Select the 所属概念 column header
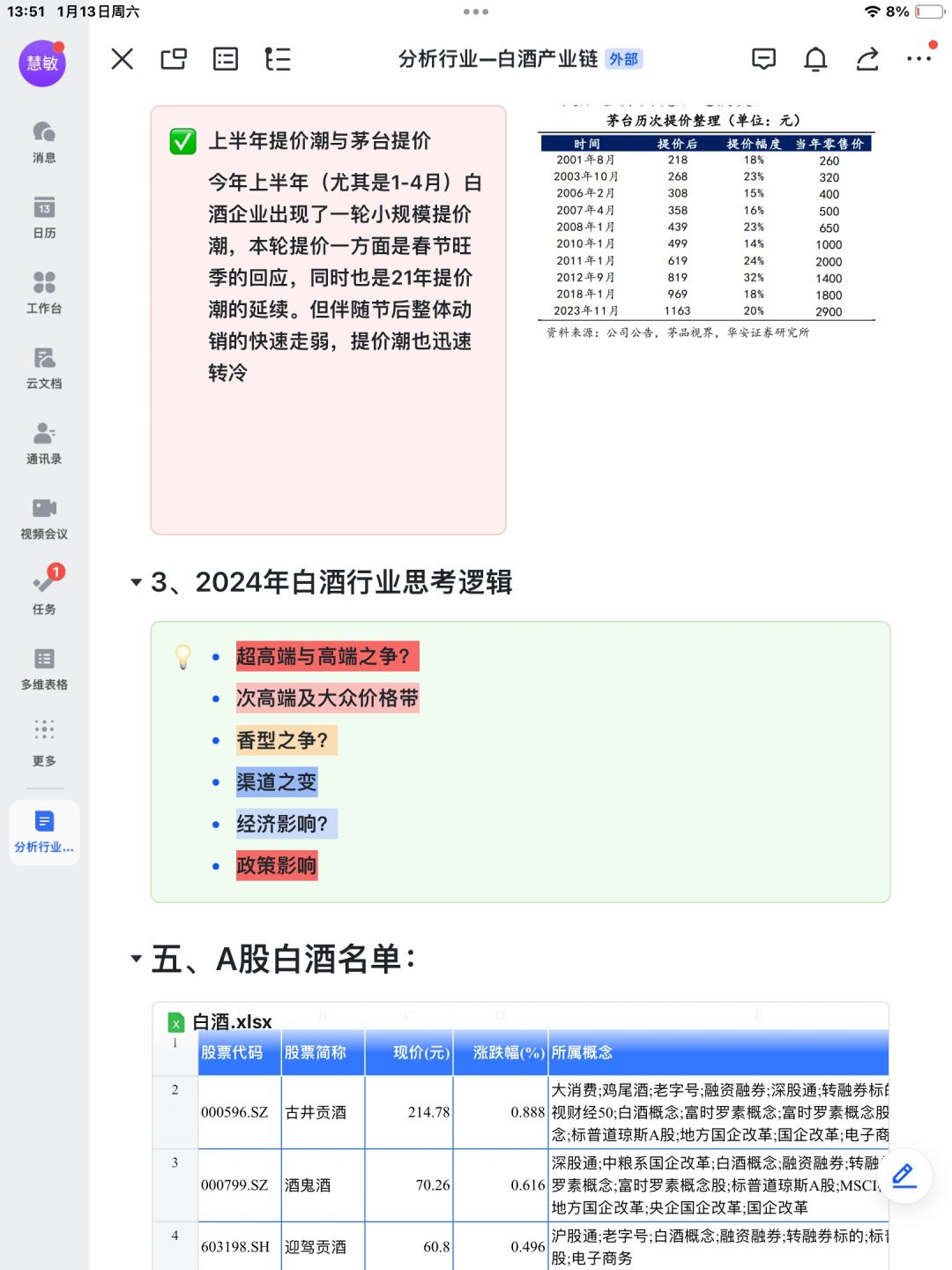 click(718, 1052)
